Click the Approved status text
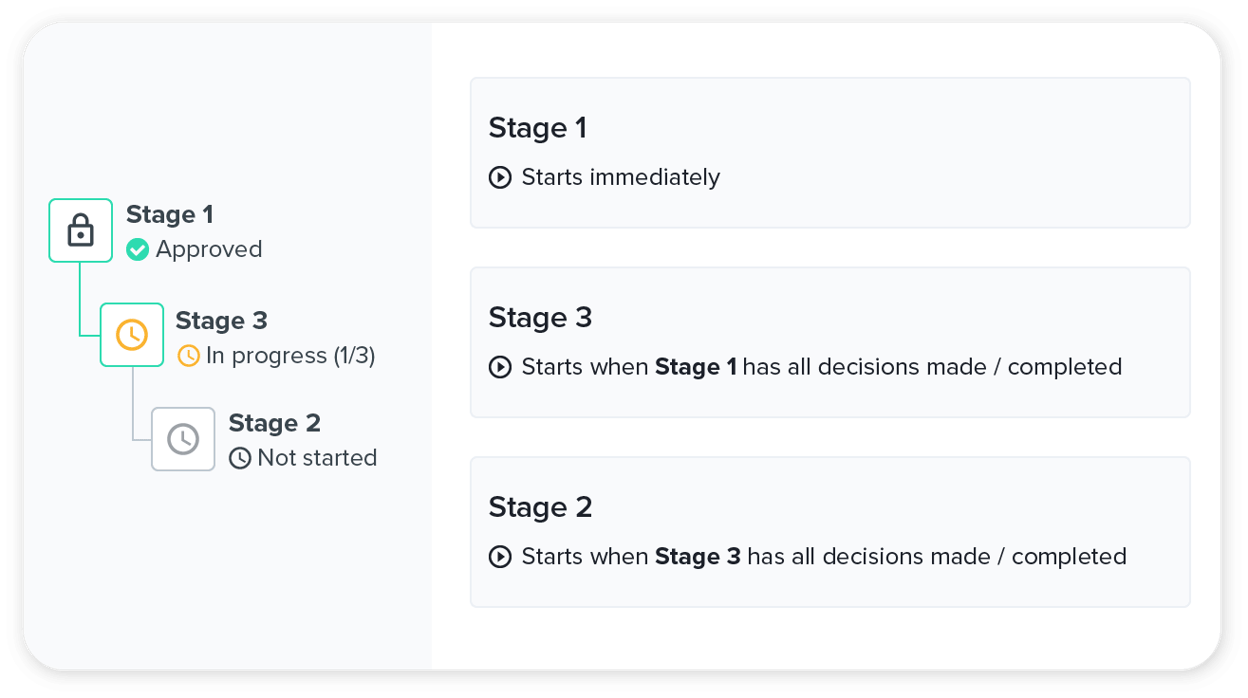 tap(209, 250)
